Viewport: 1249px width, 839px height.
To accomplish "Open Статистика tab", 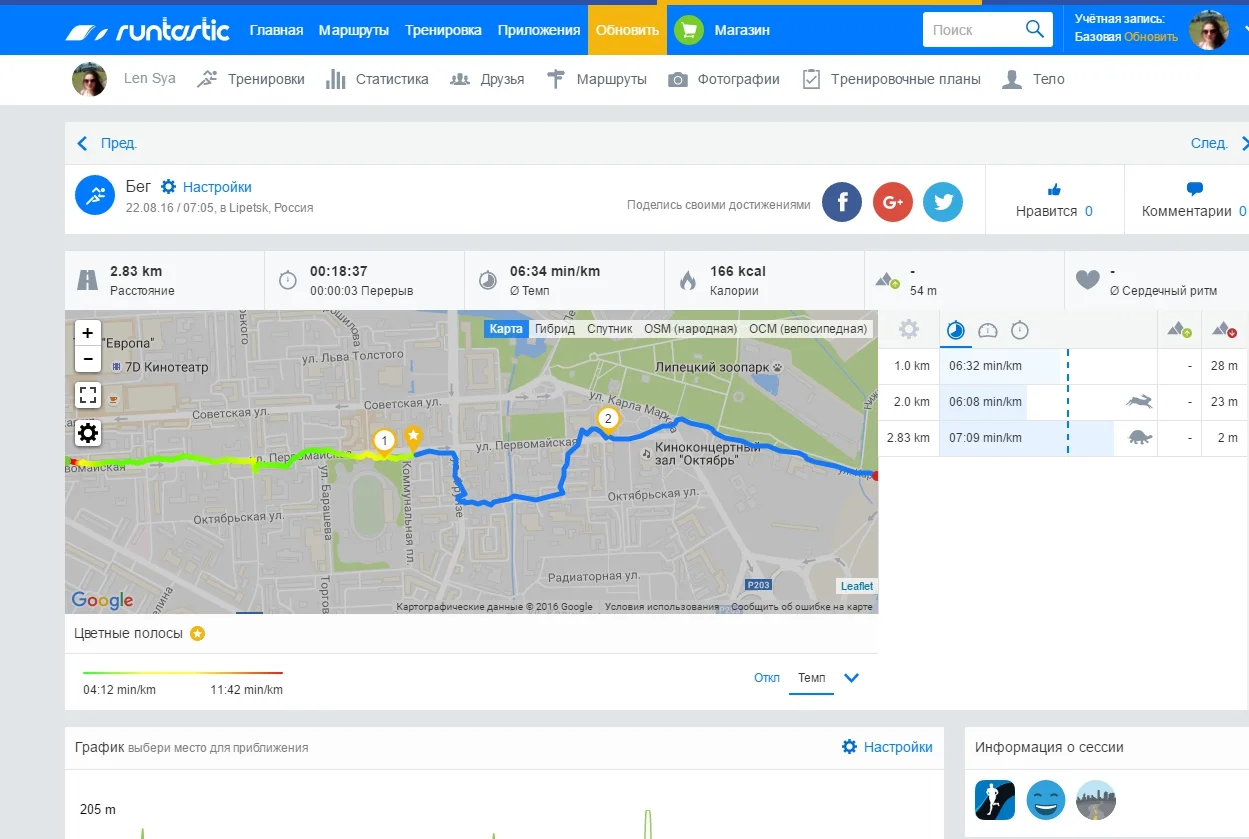I will (x=377, y=79).
